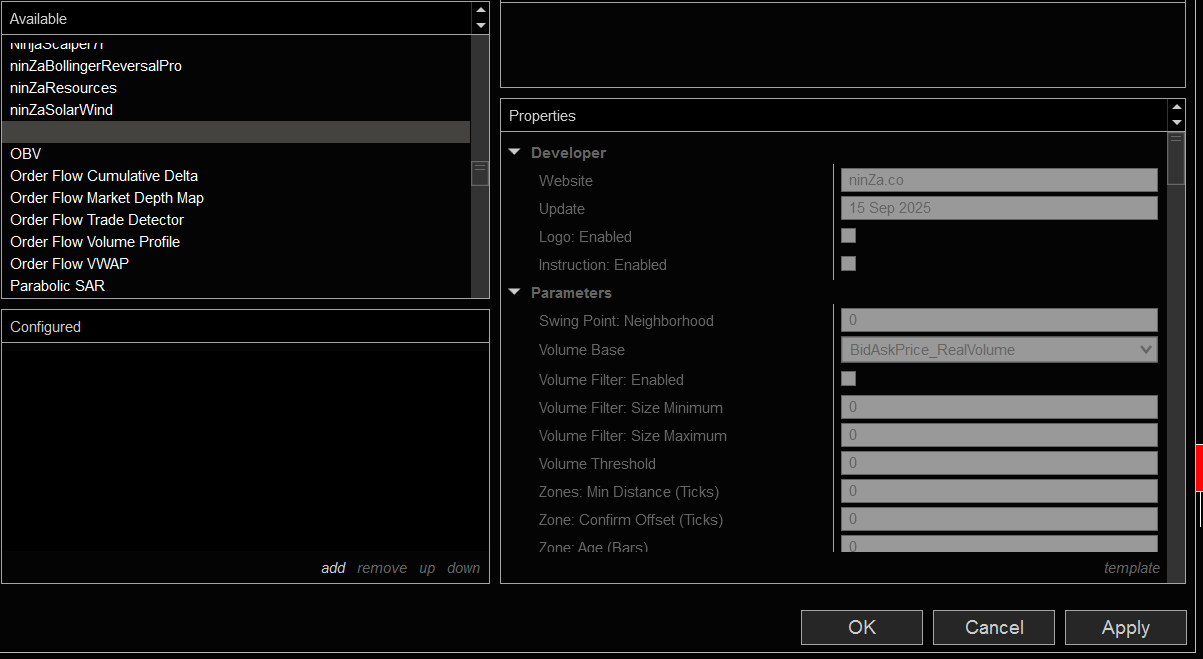The width and height of the screenshot is (1203, 659).
Task: Click the Available list scroll-down arrow
Action: point(480,26)
